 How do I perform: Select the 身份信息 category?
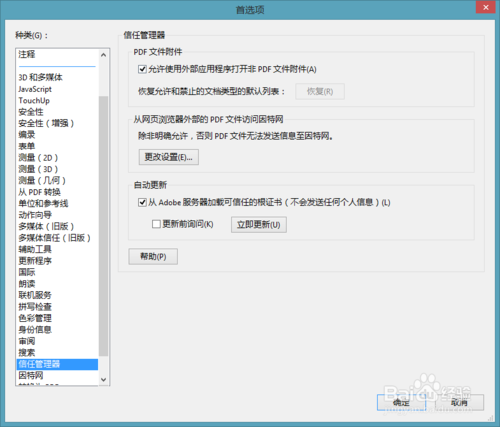point(57,329)
